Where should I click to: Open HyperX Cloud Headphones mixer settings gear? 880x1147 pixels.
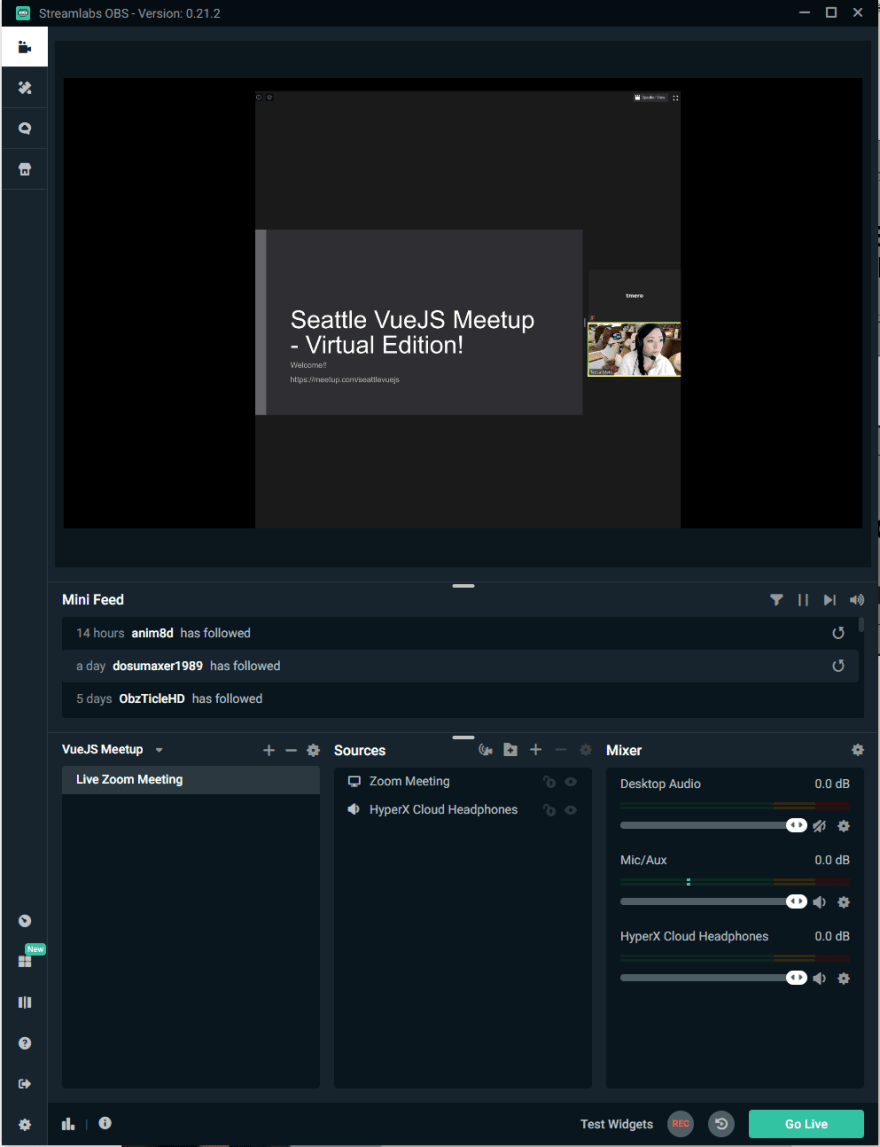coord(843,978)
